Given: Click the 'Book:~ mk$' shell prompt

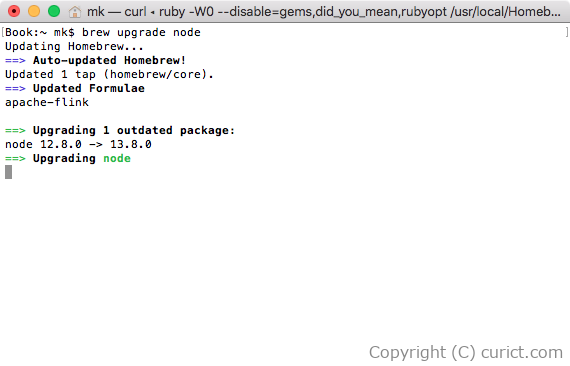Looking at the screenshot, I should coord(40,33).
